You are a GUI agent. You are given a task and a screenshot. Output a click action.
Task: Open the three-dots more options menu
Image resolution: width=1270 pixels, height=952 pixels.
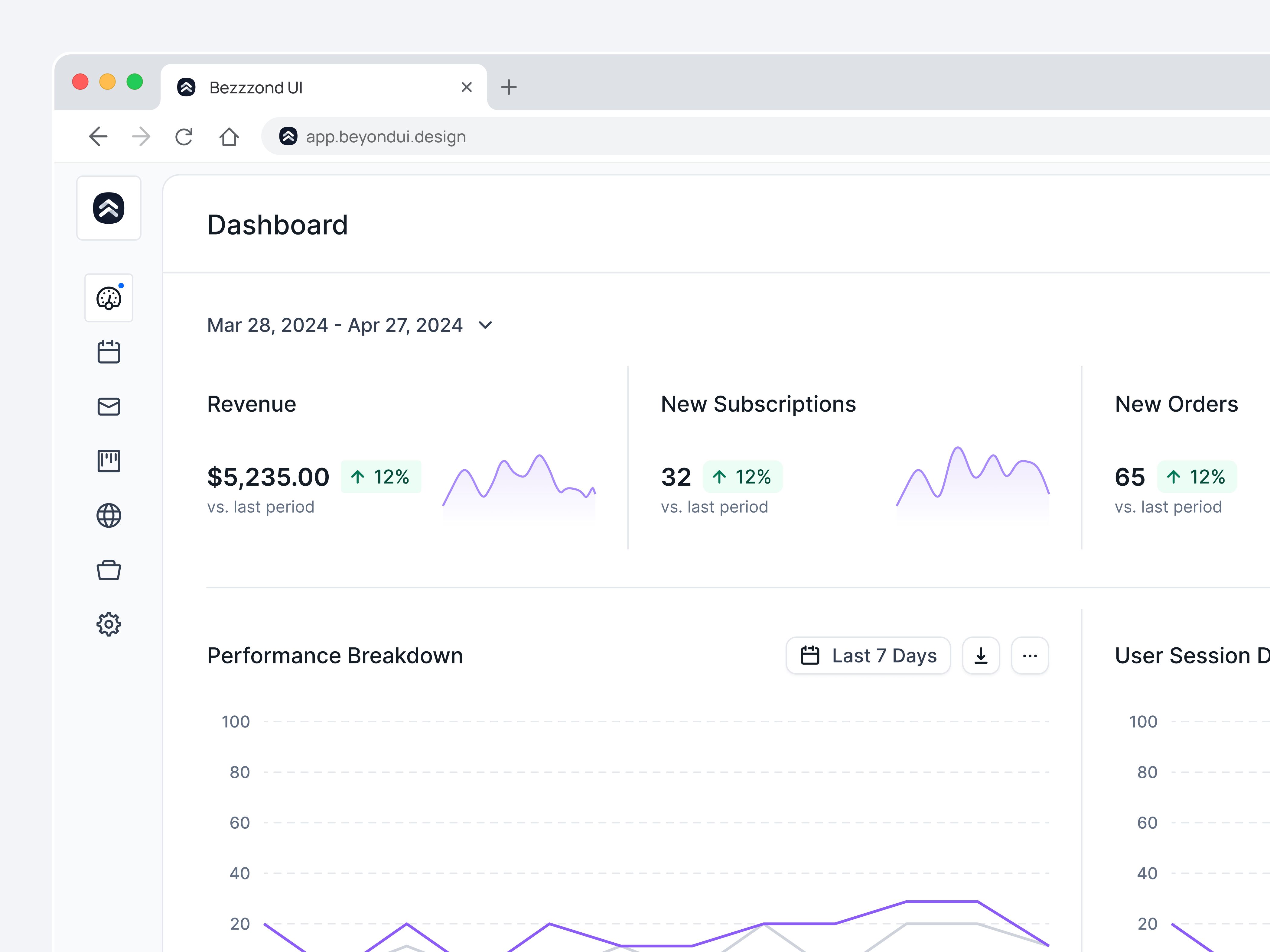[1029, 655]
